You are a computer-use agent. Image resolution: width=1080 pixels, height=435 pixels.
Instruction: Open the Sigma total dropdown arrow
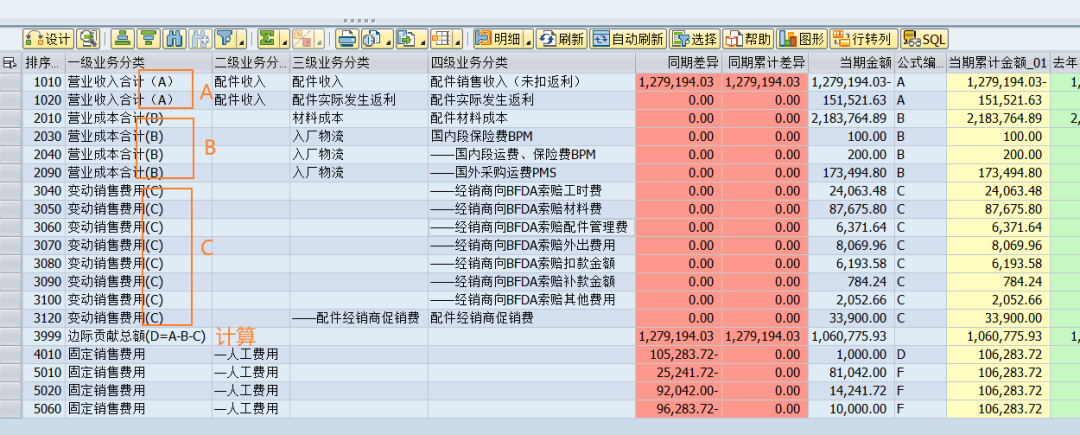(x=284, y=39)
